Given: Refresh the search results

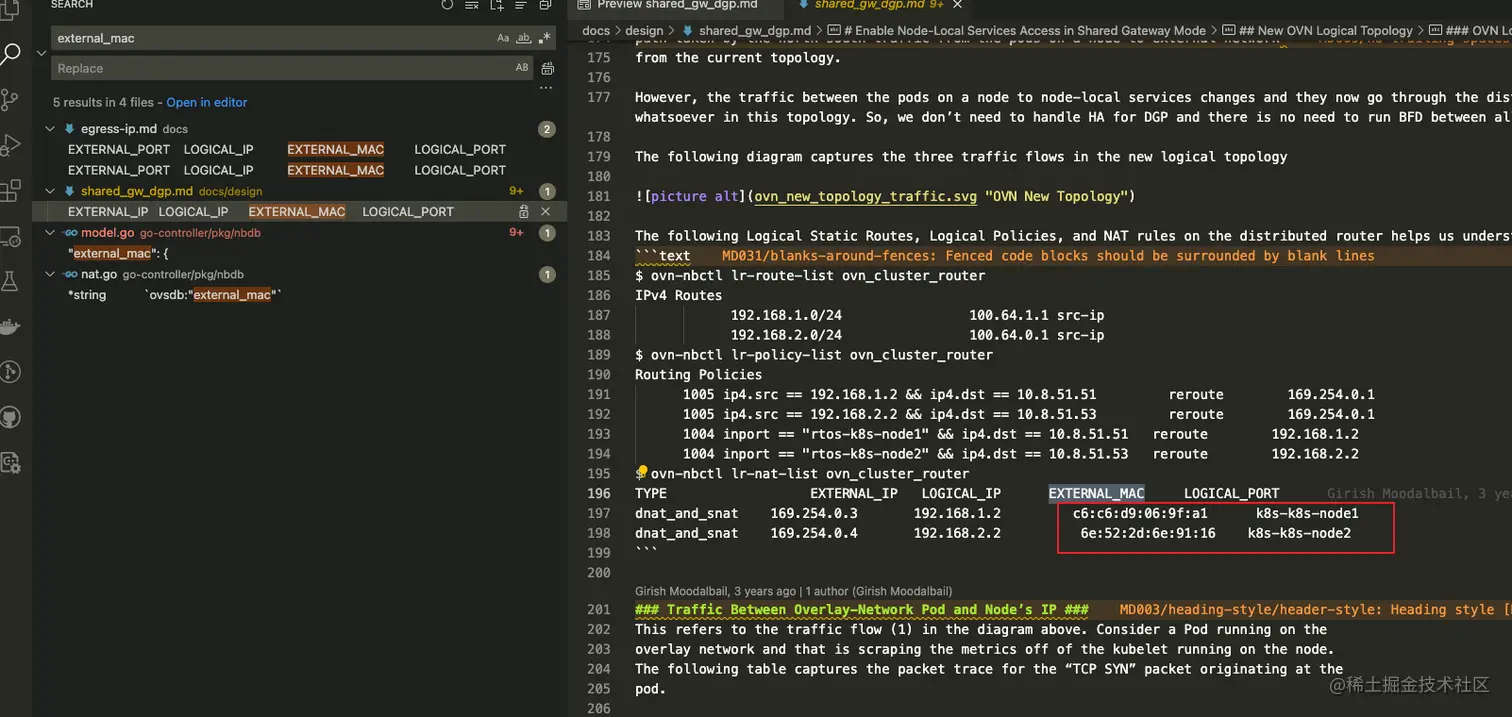Looking at the screenshot, I should [447, 5].
